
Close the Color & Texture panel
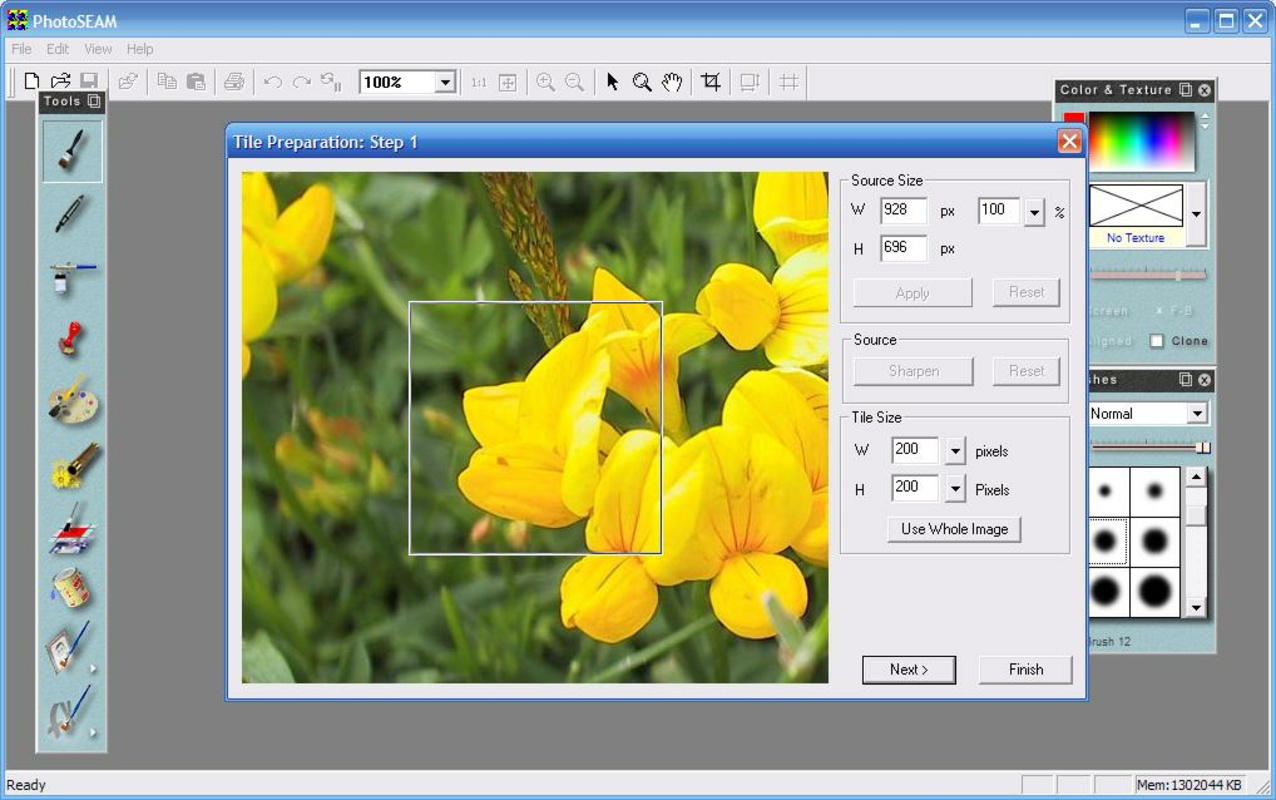[1205, 90]
